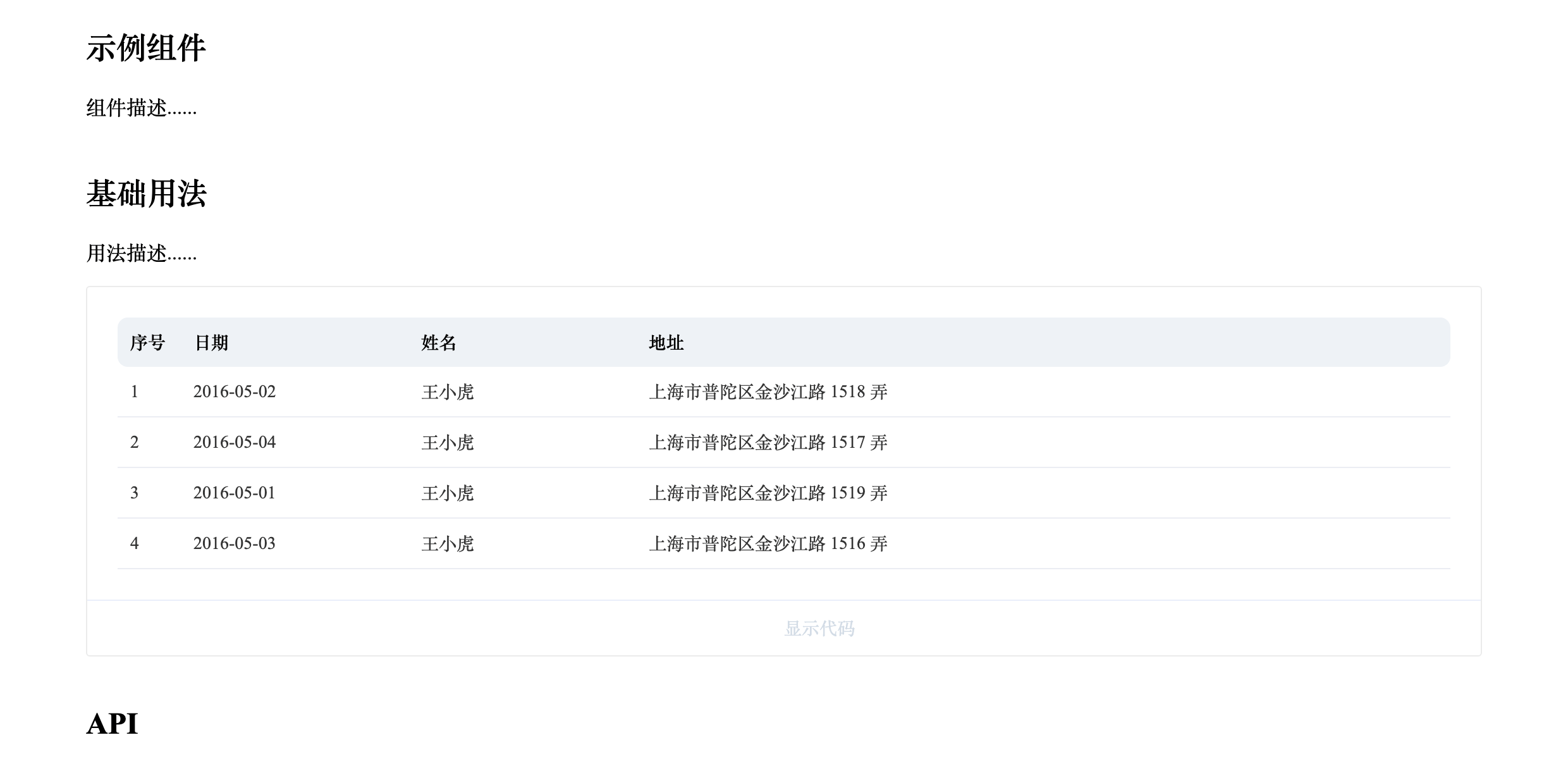Click the address ending in 1516 弄
1568x759 pixels.
(768, 543)
